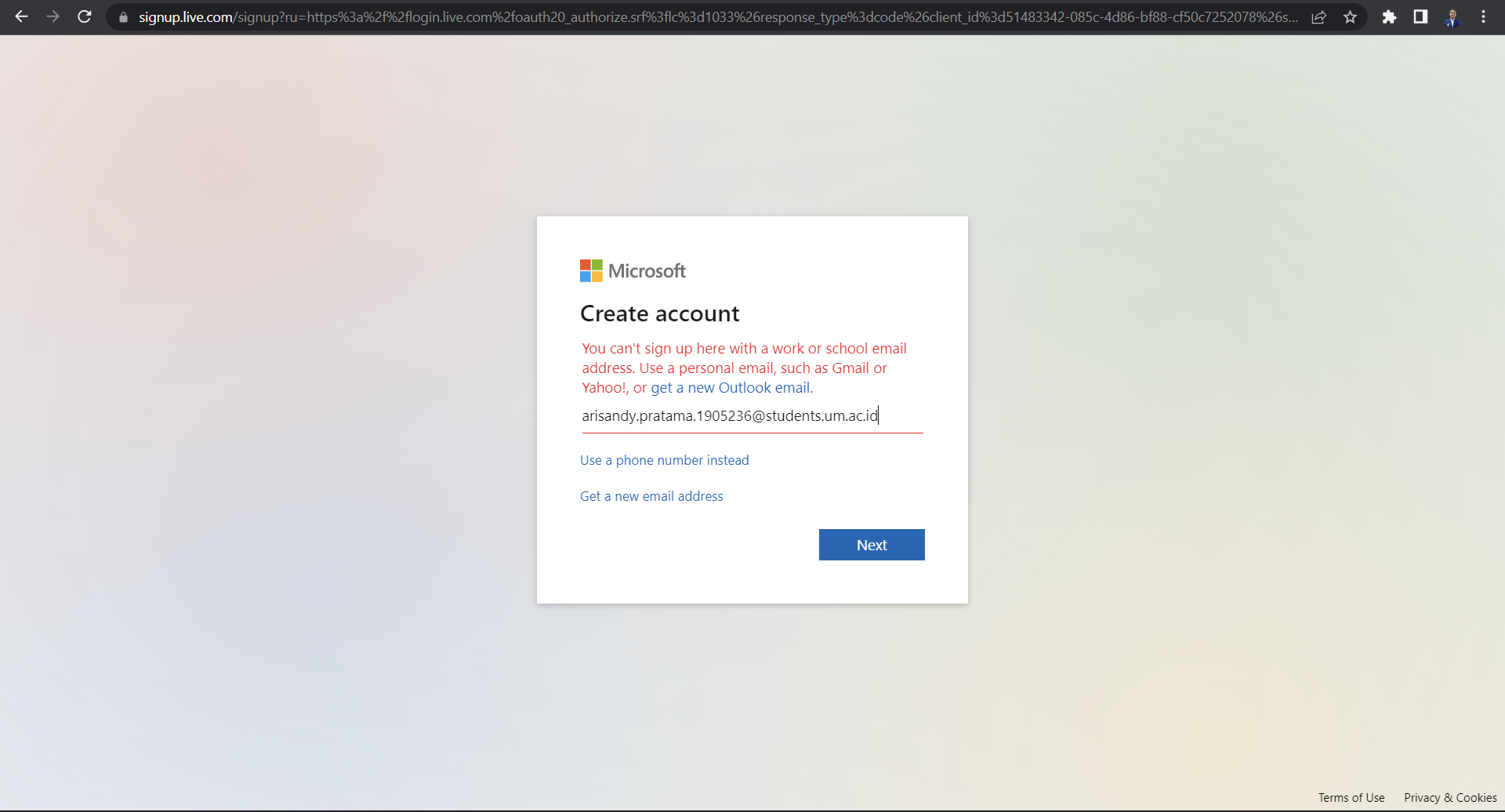Open the Extensions puzzle icon
The image size is (1505, 812).
(x=1389, y=17)
